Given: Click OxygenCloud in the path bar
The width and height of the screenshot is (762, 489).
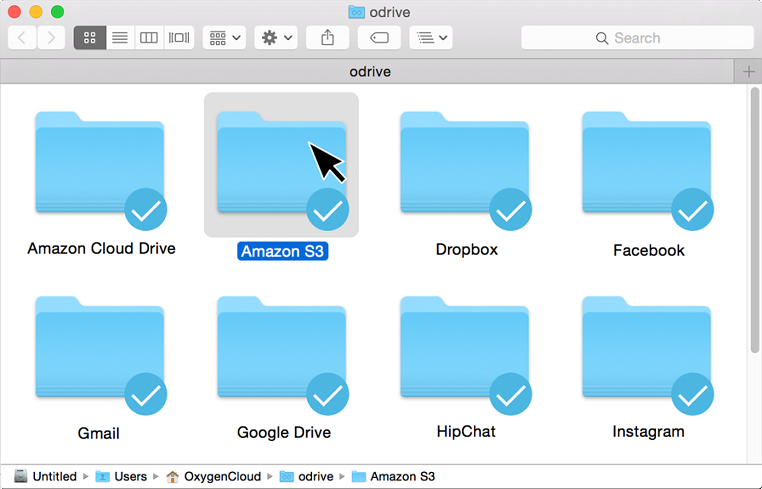Looking at the screenshot, I should [x=213, y=476].
